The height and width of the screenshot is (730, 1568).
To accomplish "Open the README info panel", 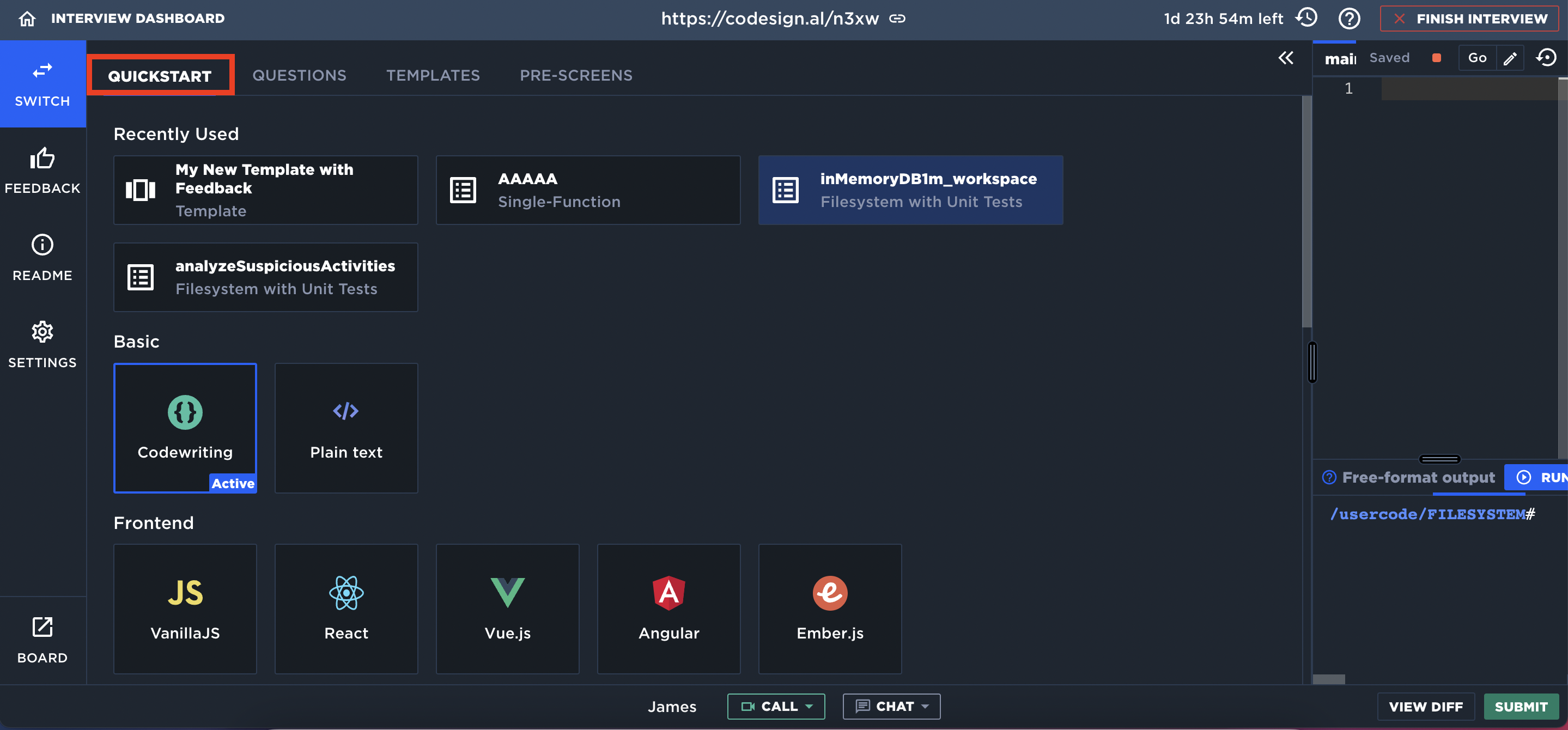I will coord(42,258).
